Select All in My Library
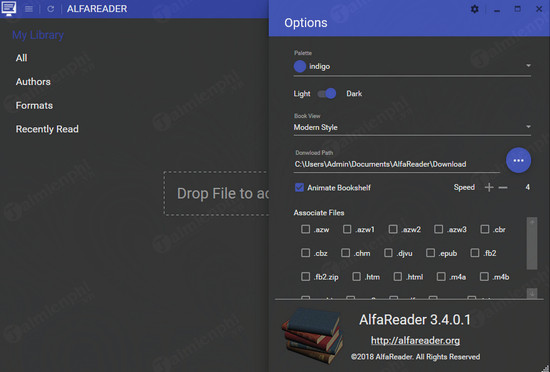The height and width of the screenshot is (372, 550). pyautogui.click(x=21, y=58)
